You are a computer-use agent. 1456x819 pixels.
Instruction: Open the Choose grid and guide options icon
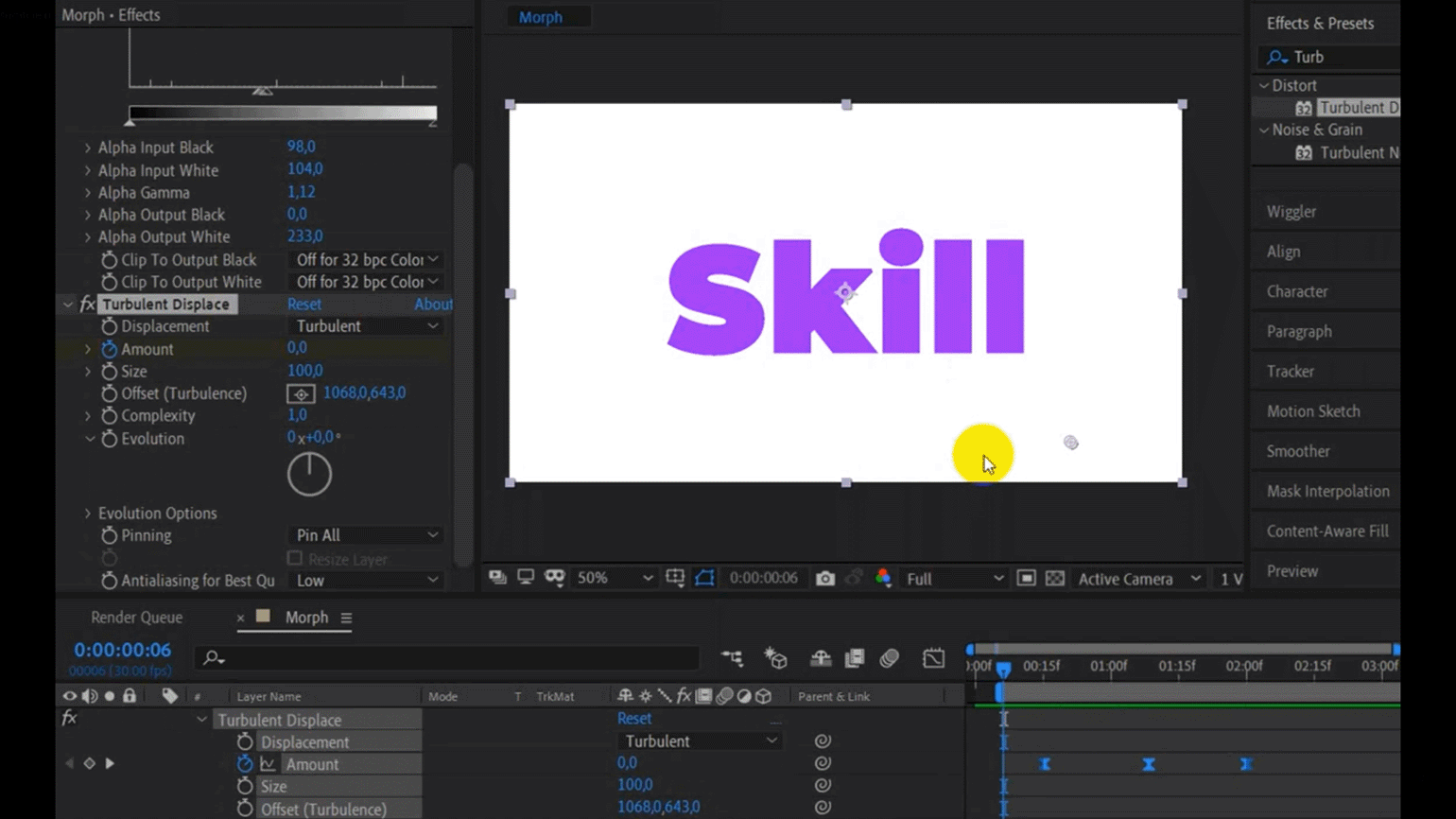pyautogui.click(x=675, y=578)
